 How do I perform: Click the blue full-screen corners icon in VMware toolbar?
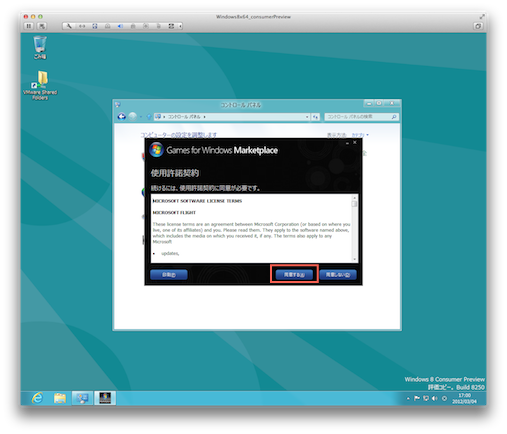tap(95, 26)
